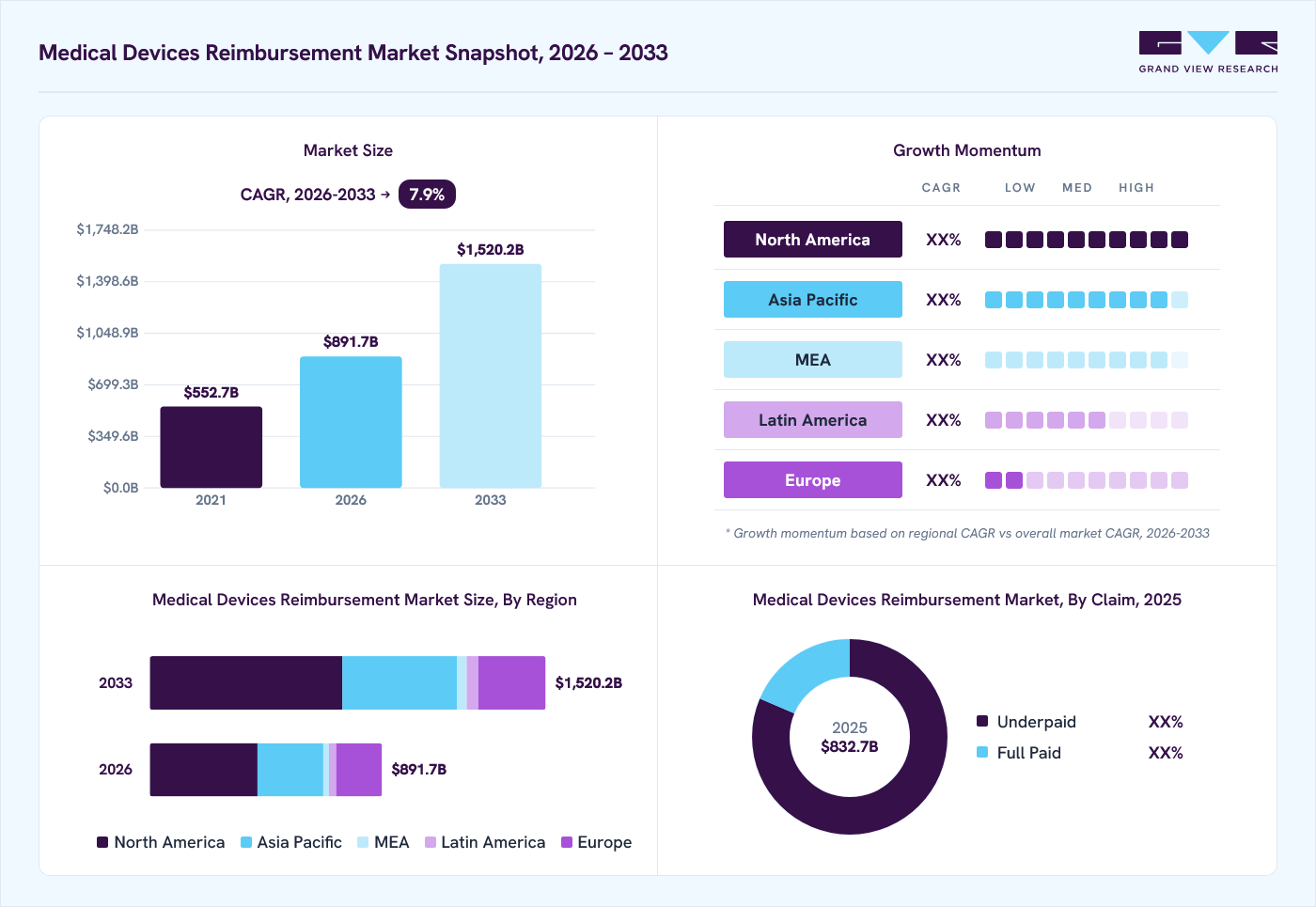The image size is (1316, 907).
Task: Select the "By Claim, 2025" chart title
Action: click(967, 600)
